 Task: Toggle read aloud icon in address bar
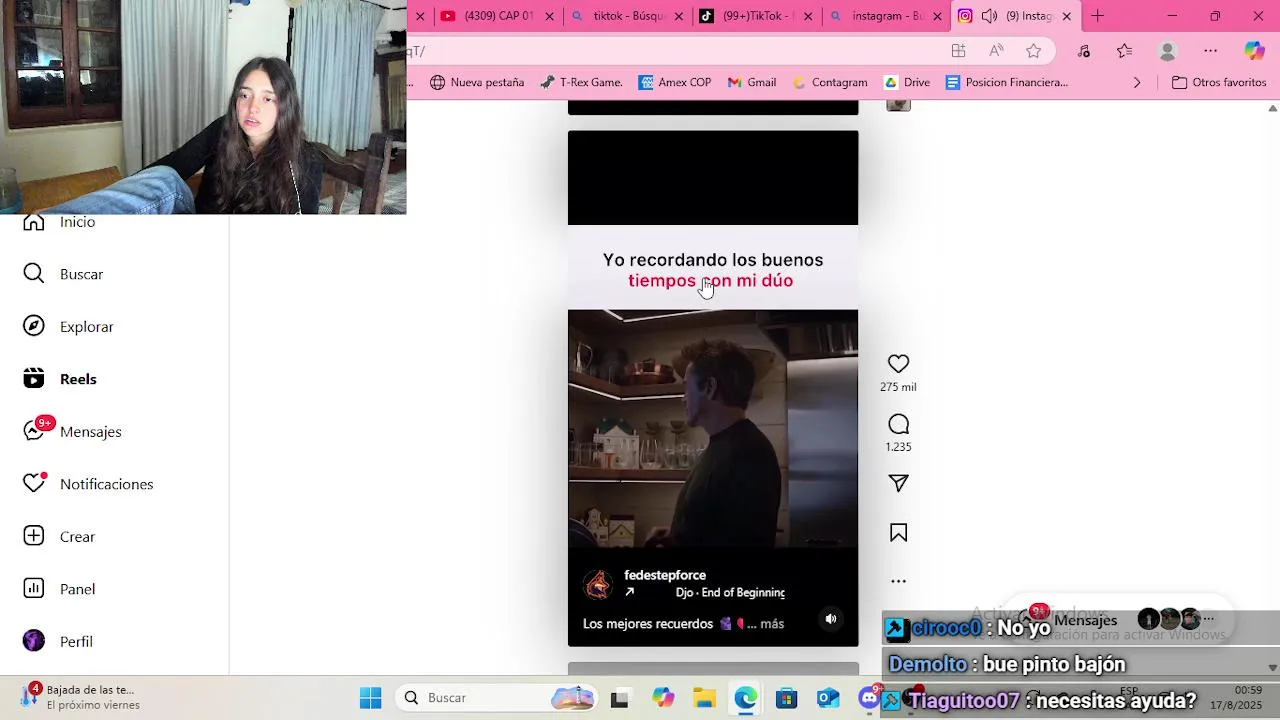[996, 51]
